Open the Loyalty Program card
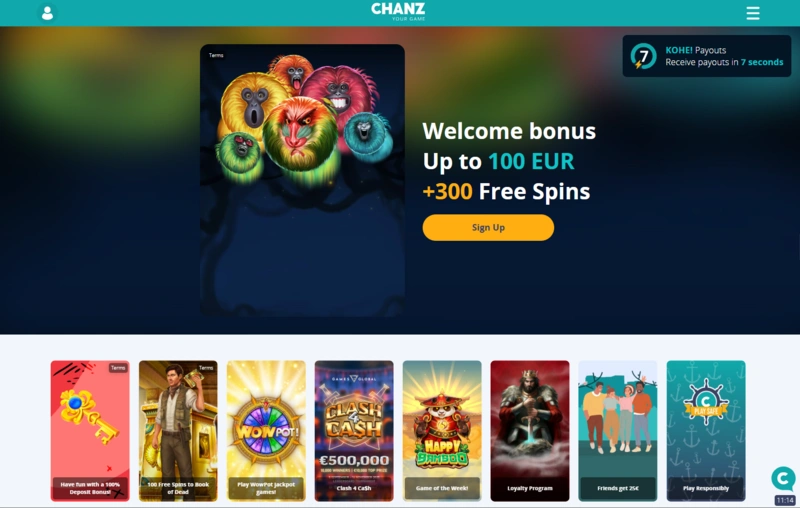 point(530,431)
